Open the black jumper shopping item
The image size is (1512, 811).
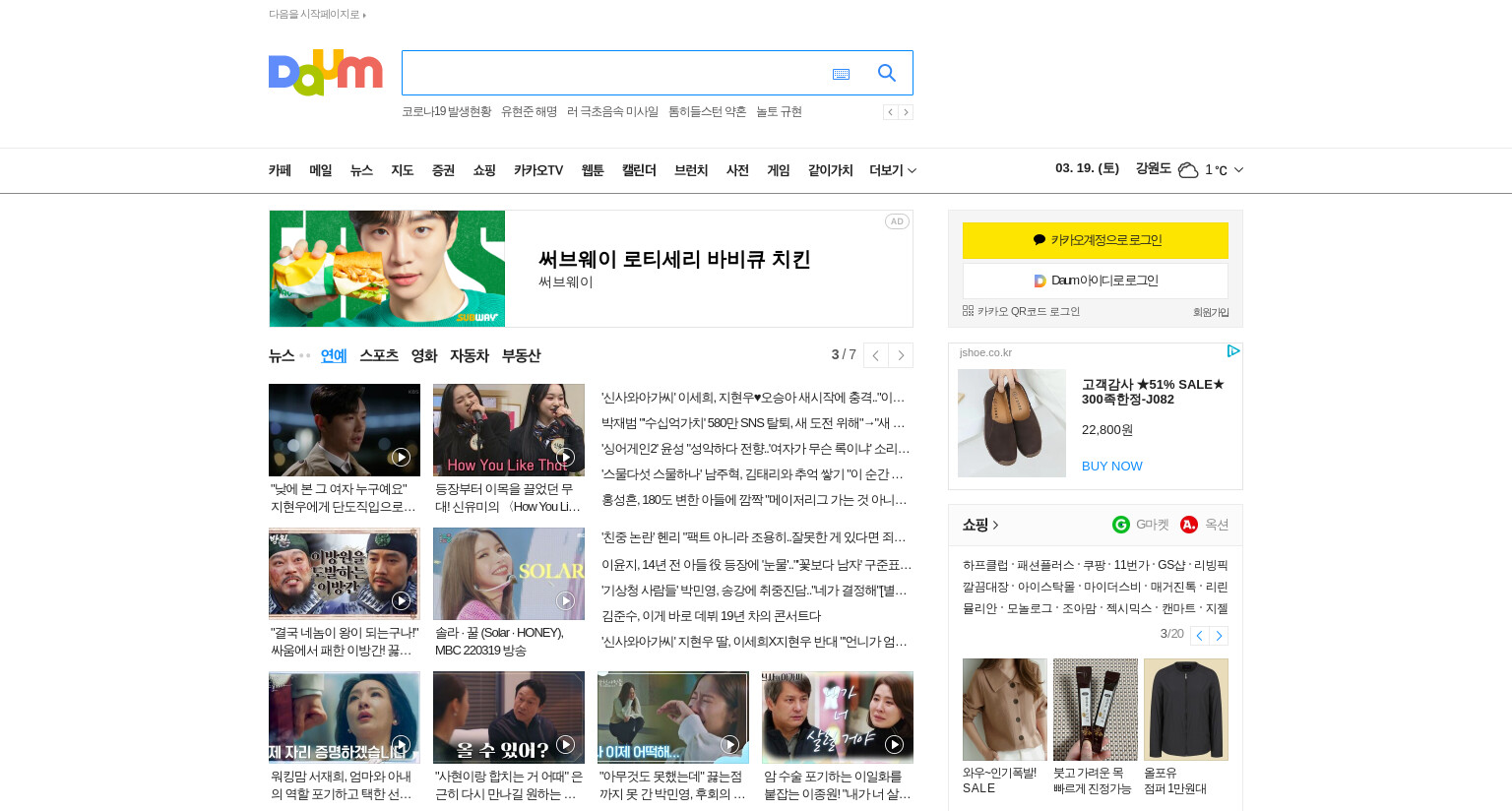(1186, 710)
